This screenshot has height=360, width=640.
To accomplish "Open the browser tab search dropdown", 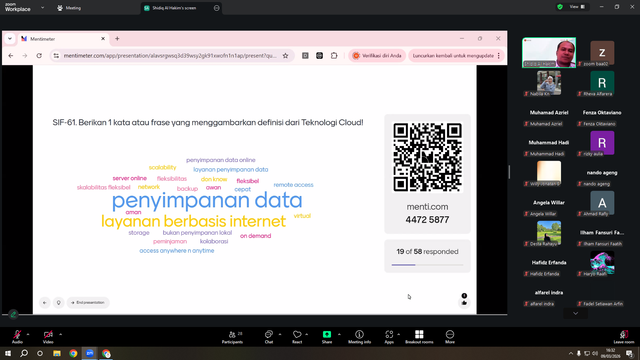I will (x=10, y=38).
